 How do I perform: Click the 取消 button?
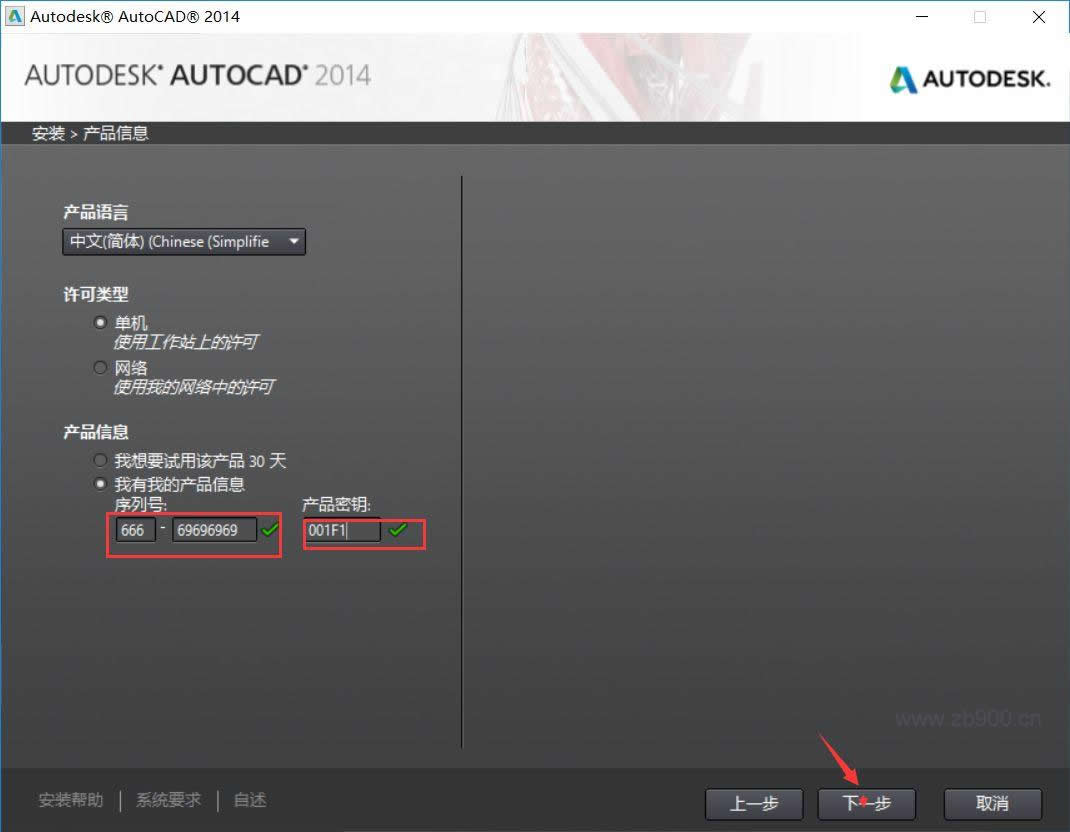coord(991,803)
